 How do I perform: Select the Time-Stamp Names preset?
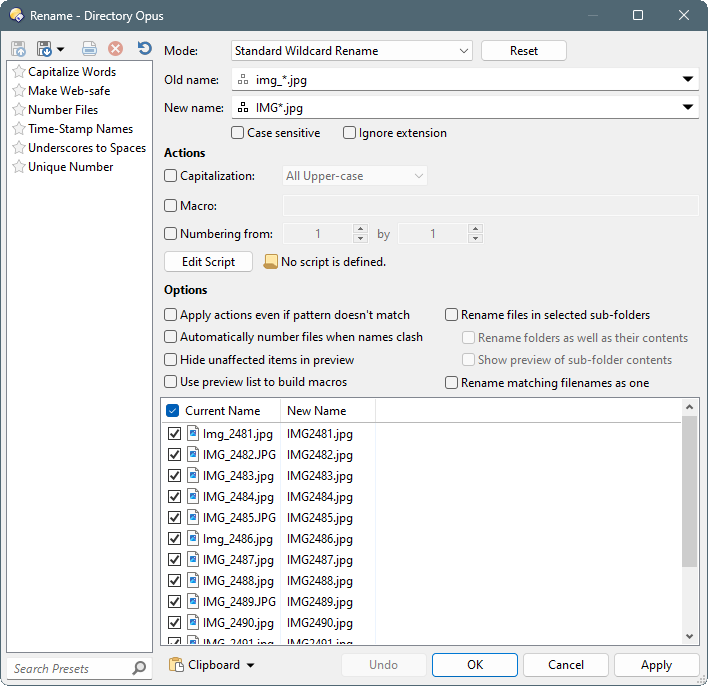click(x=80, y=129)
